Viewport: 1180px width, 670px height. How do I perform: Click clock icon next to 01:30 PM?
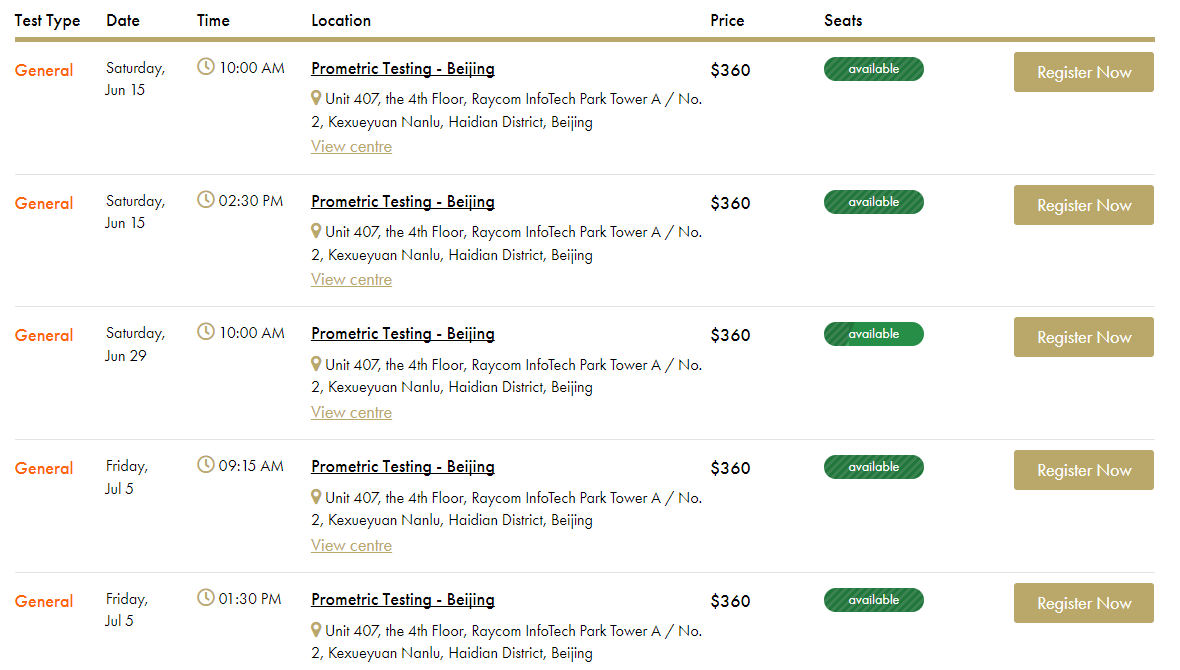(x=206, y=598)
